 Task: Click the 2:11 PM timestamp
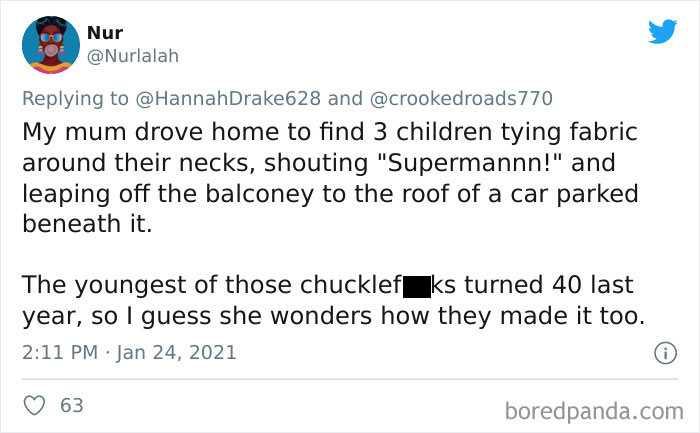(x=59, y=352)
